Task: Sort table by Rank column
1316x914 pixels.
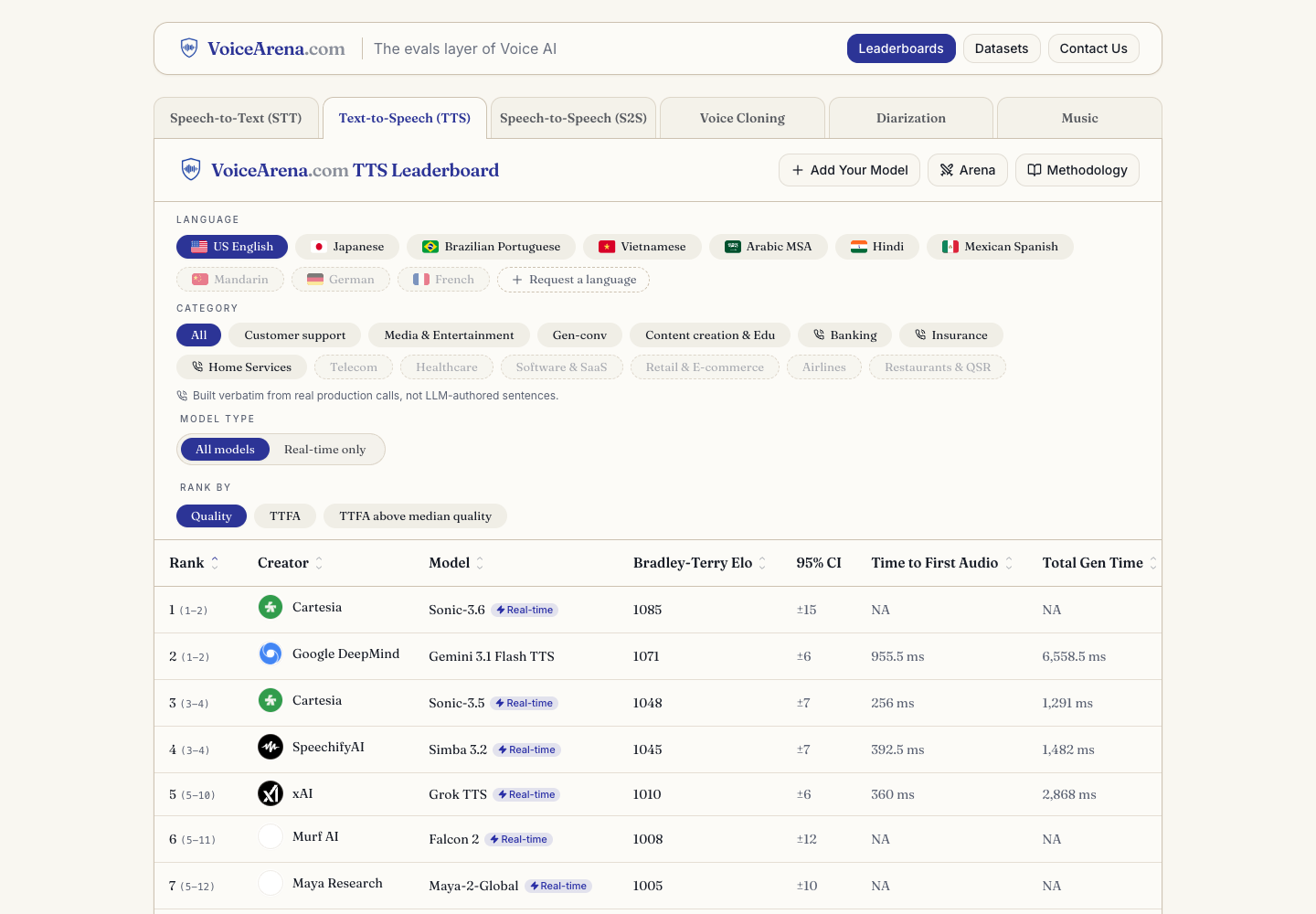Action: [194, 563]
